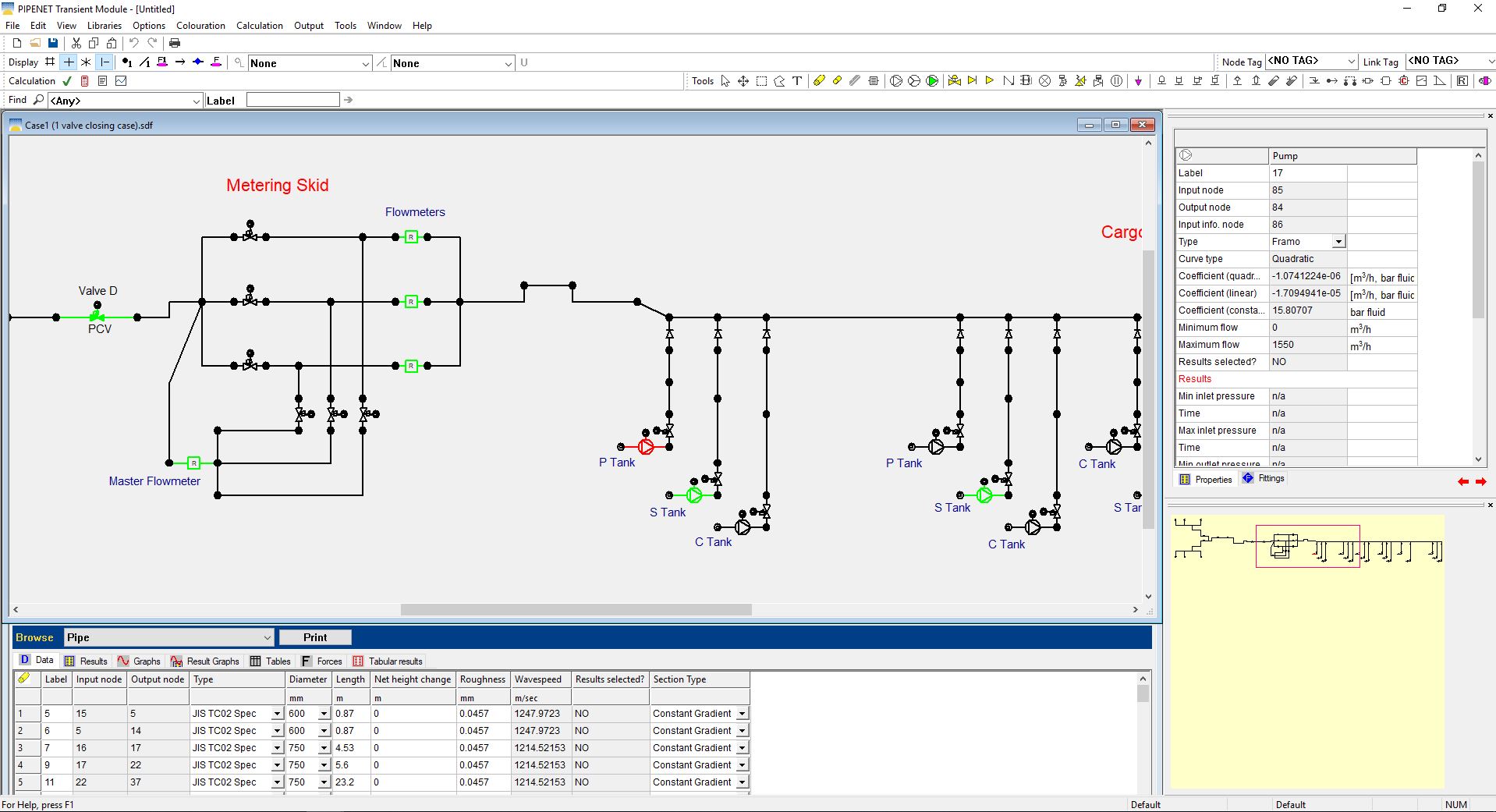Select the yellow pipe drawing tool
1496x812 pixels.
(x=819, y=80)
